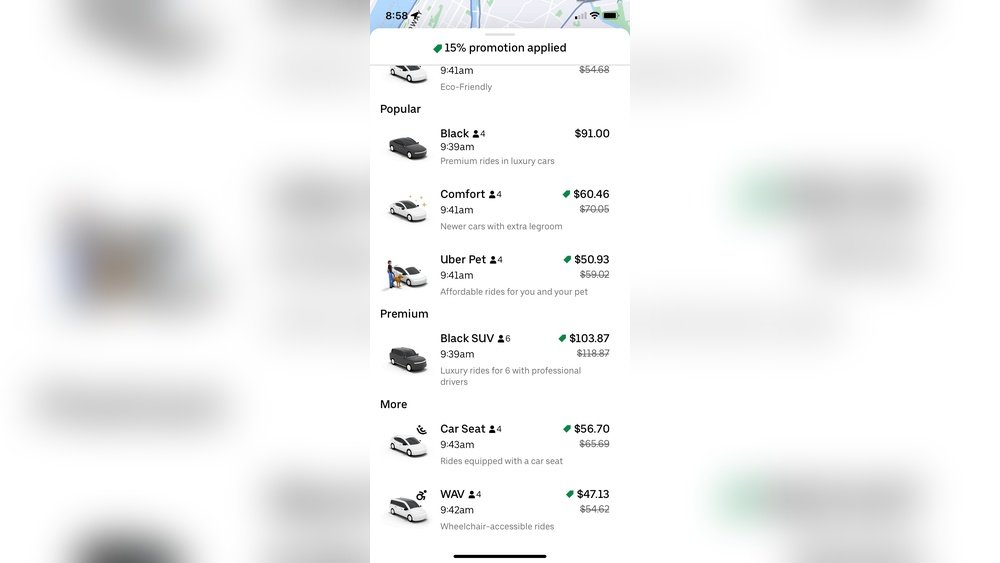Select the WAV ride option label
This screenshot has width=1000, height=563.
coord(452,494)
